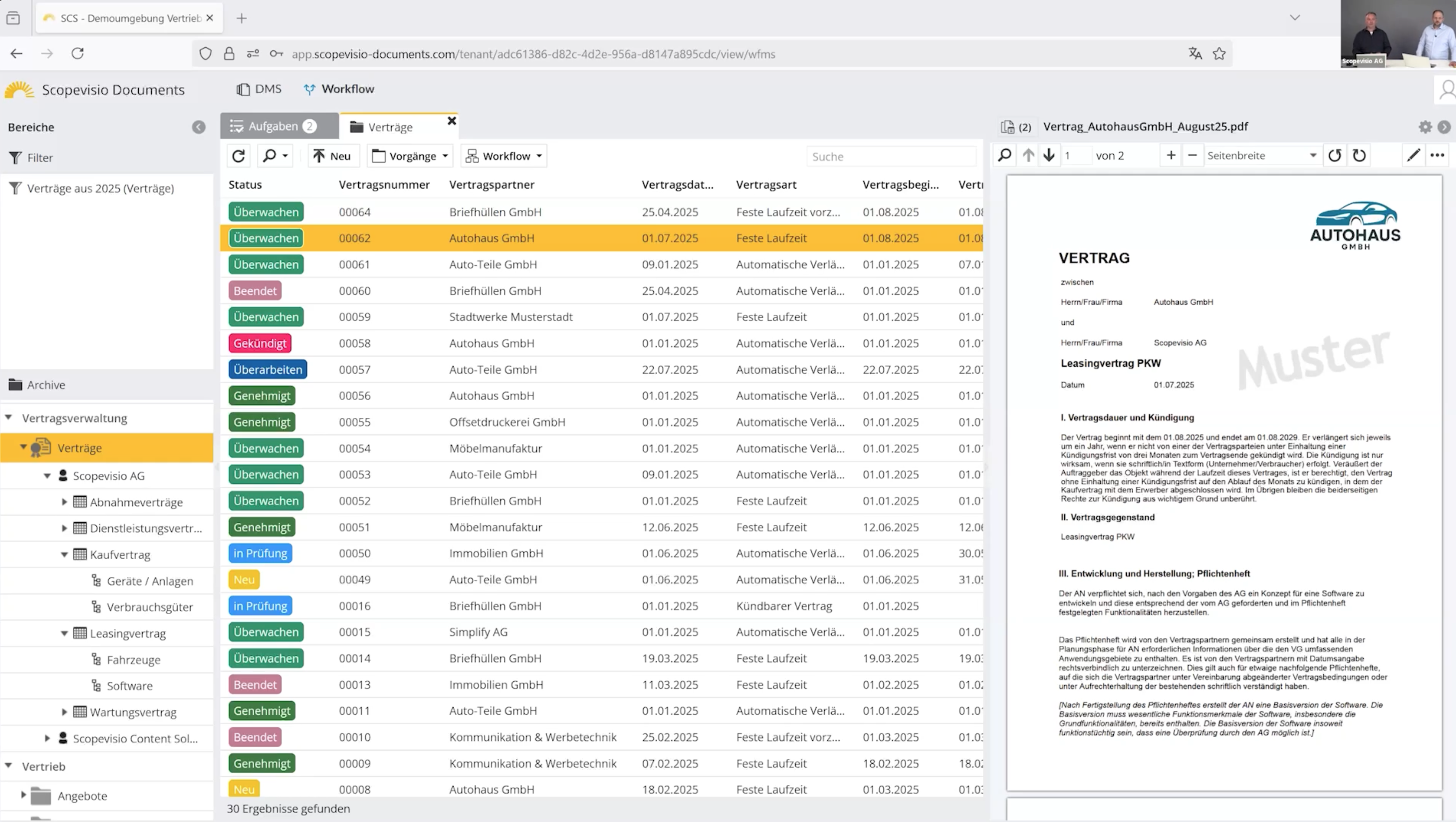Sort by Status column header
The height and width of the screenshot is (822, 1456).
(244, 185)
